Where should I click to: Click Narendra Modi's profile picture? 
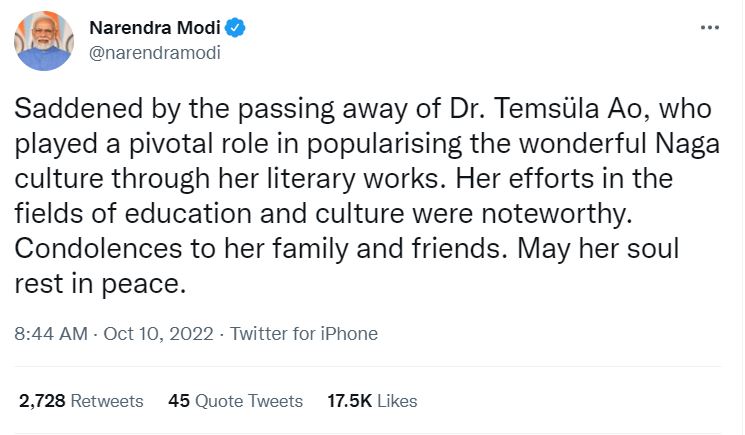(42, 42)
